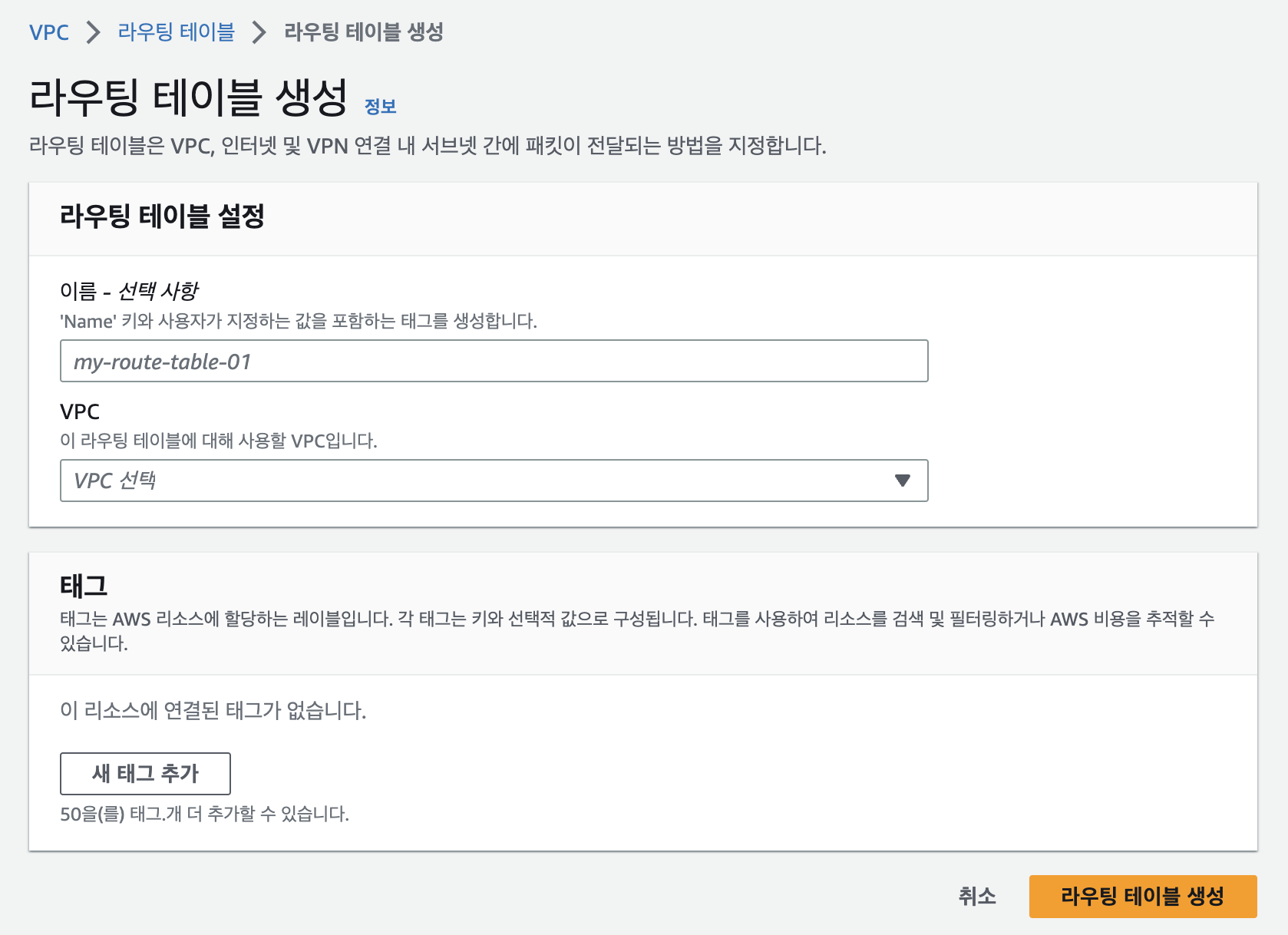Image resolution: width=1288 pixels, height=935 pixels.
Task: Go to 라우팅 테이블 breadcrumb link
Action: point(176,32)
